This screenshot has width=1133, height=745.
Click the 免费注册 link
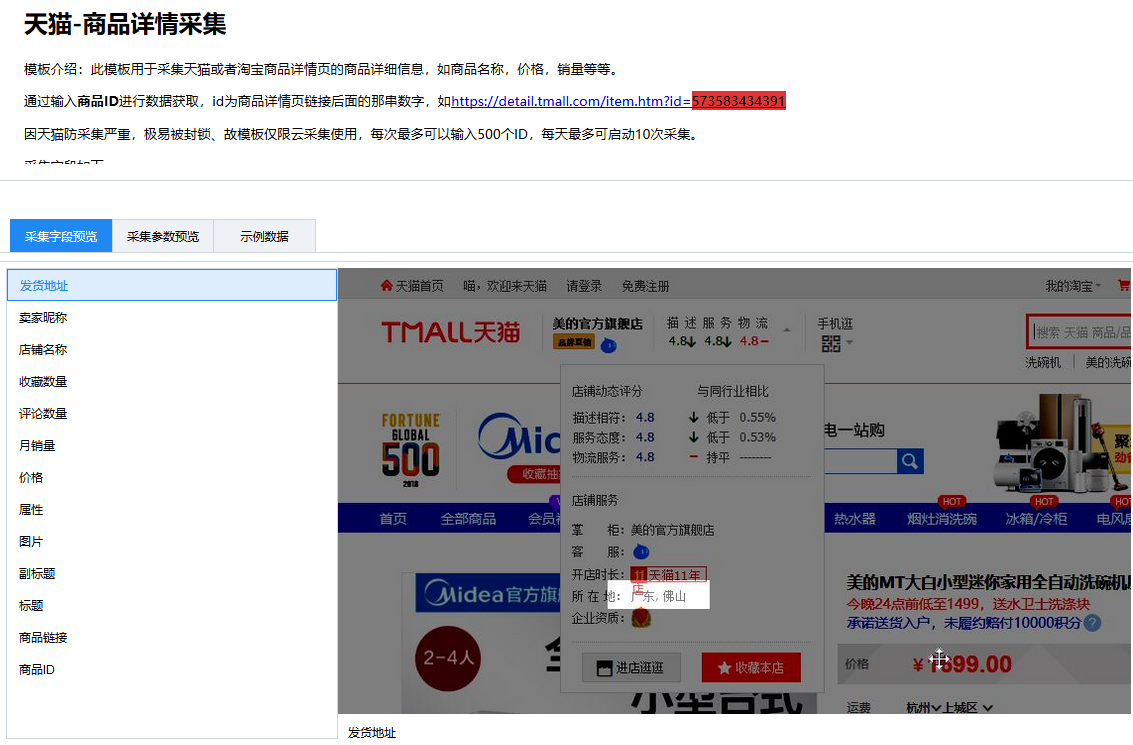point(645,286)
